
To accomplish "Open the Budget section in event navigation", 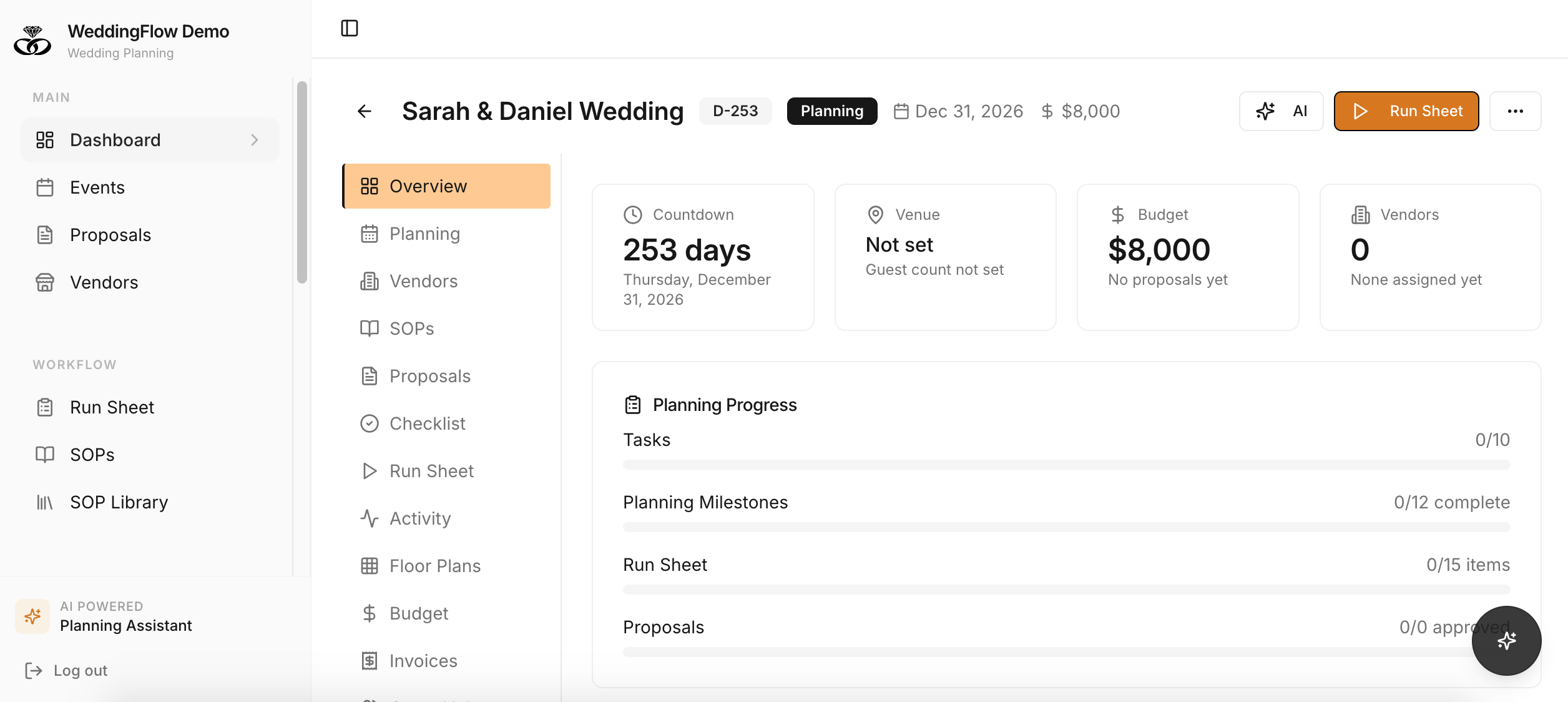I will point(419,613).
